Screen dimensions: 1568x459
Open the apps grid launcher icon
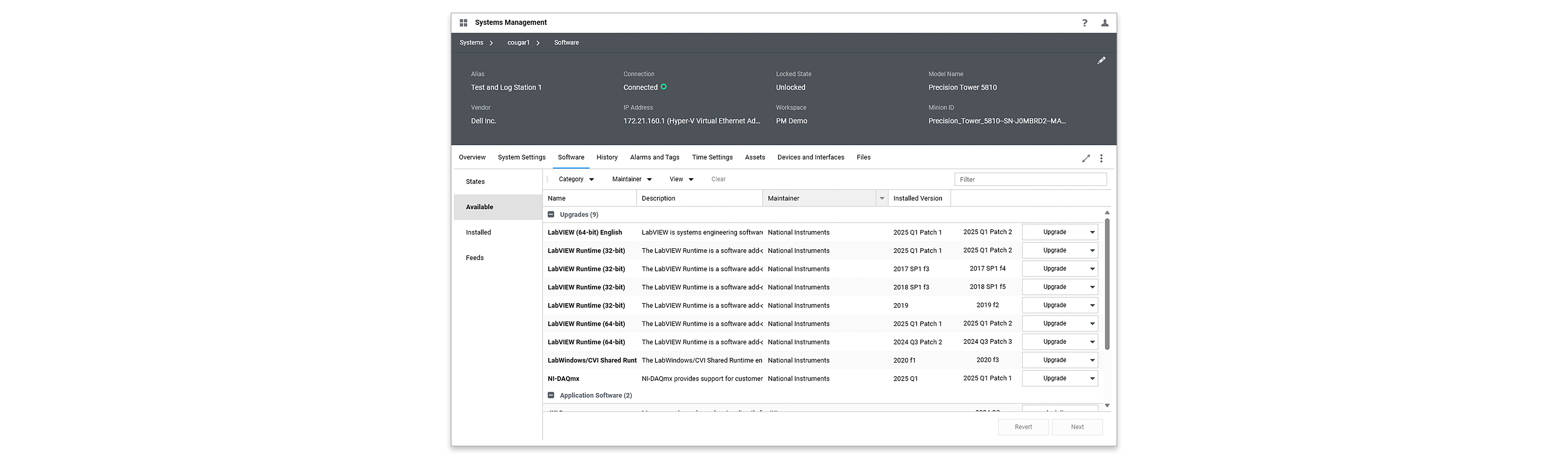463,22
